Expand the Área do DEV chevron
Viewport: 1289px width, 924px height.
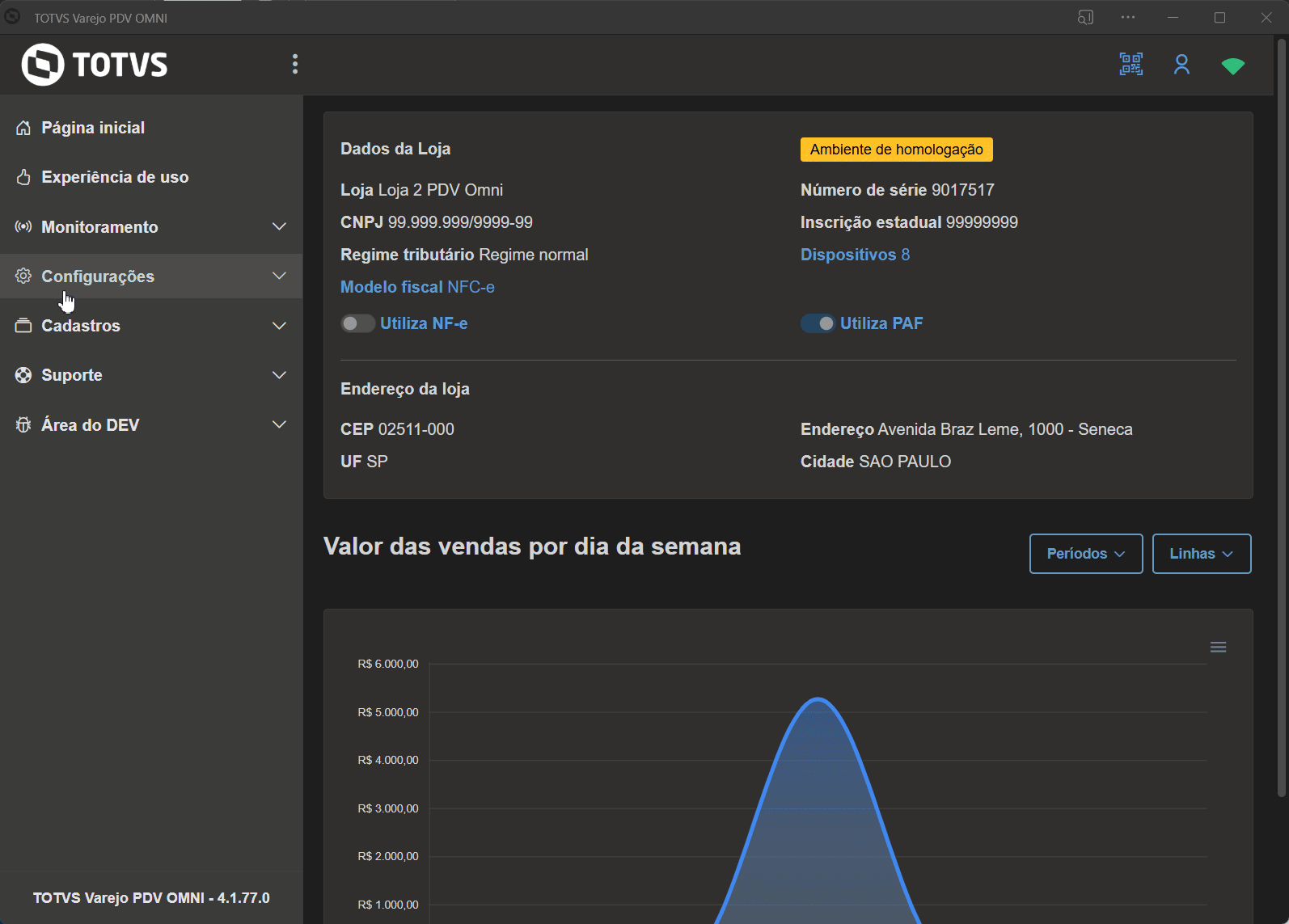click(x=279, y=425)
